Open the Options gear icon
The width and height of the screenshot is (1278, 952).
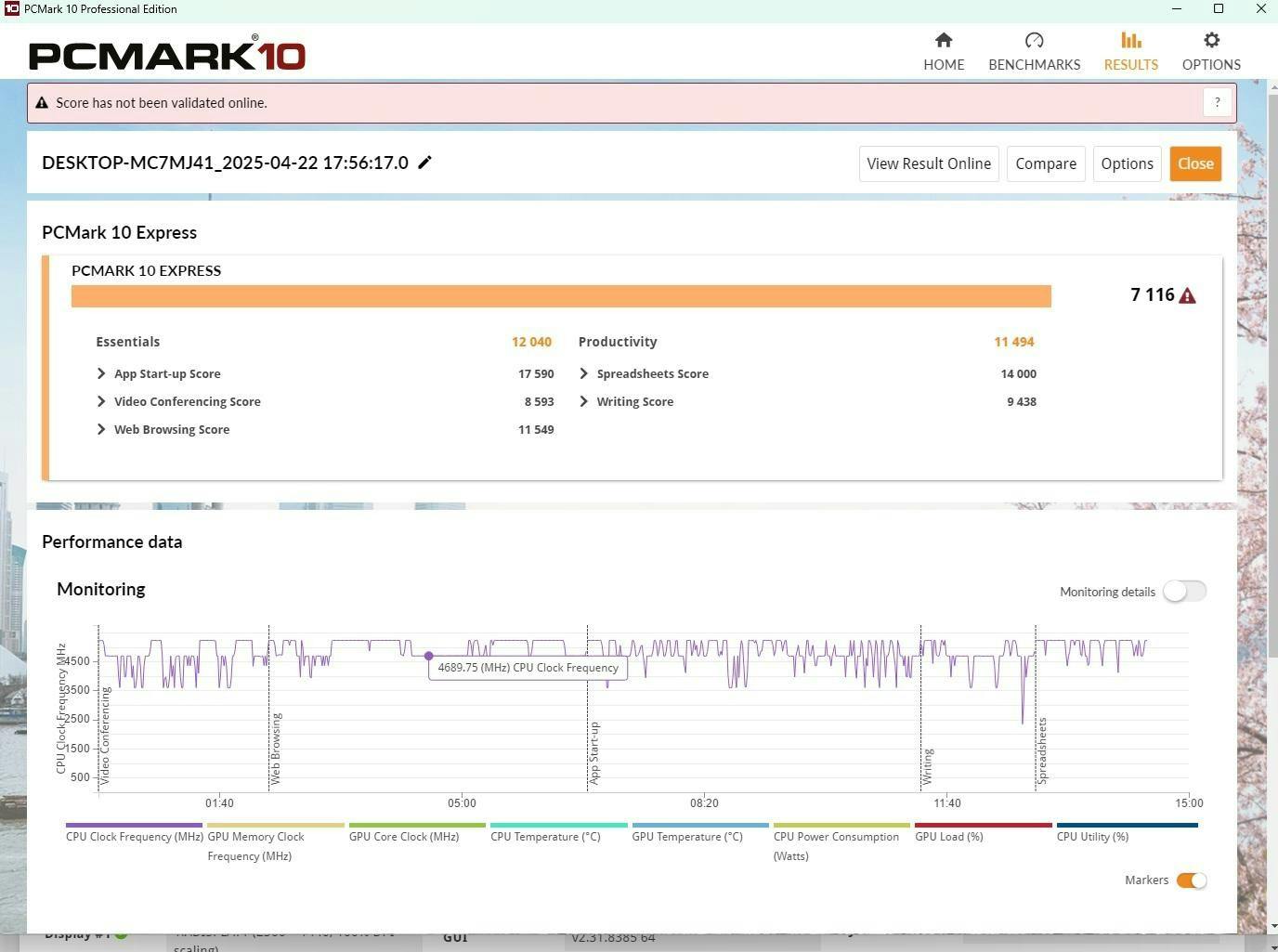[x=1211, y=40]
